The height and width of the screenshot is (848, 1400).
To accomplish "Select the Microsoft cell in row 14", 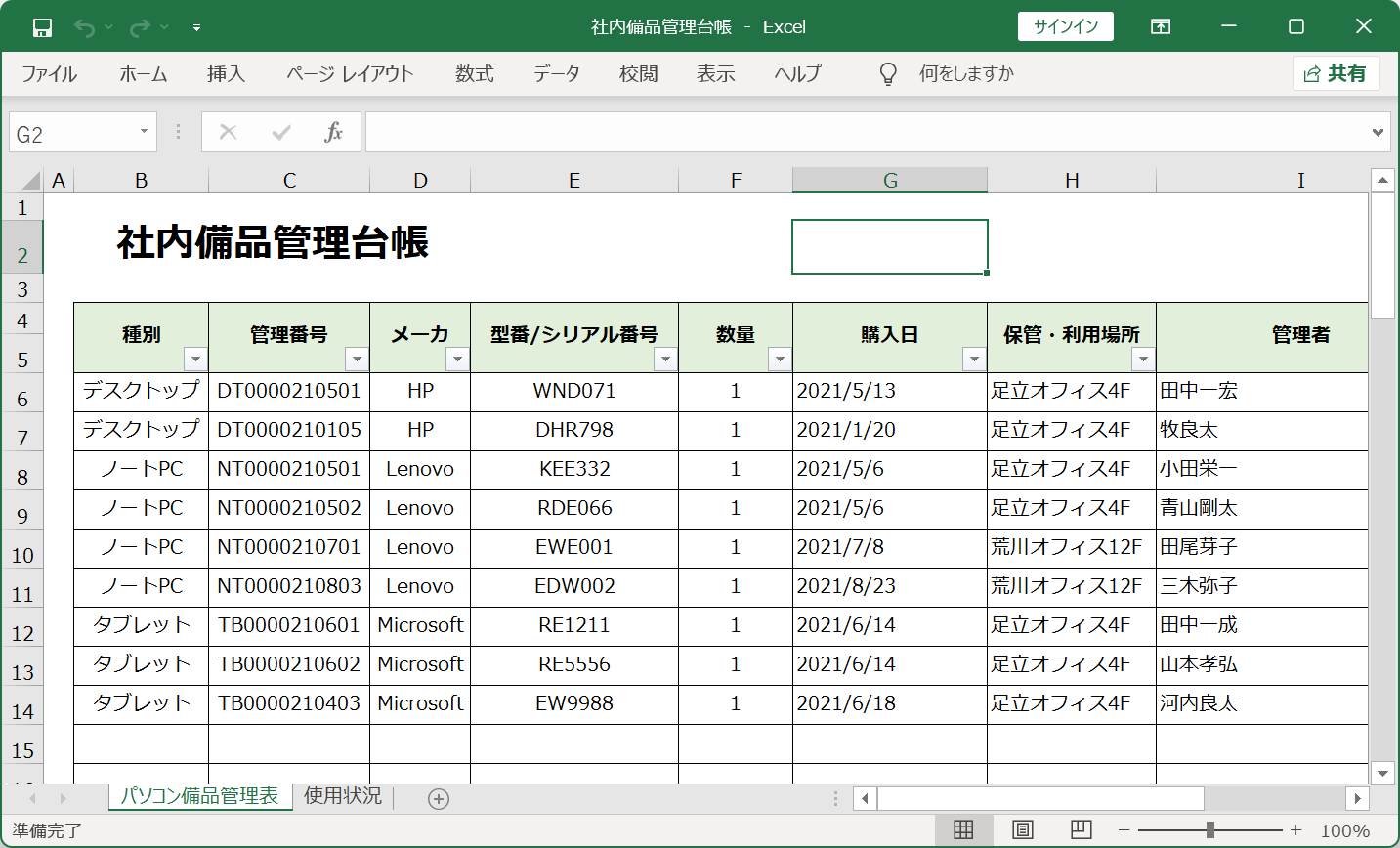I will (420, 703).
